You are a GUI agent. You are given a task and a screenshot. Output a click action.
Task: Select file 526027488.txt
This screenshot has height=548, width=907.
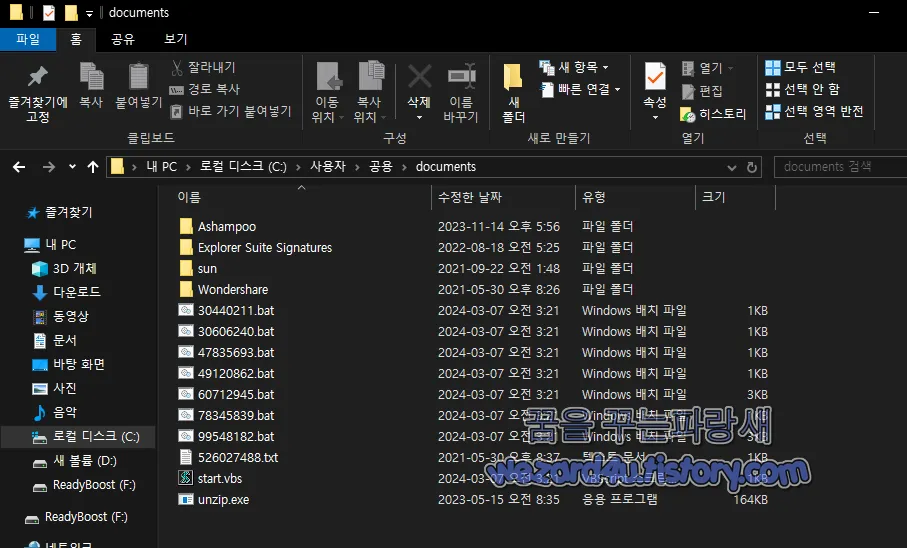click(x=228, y=458)
